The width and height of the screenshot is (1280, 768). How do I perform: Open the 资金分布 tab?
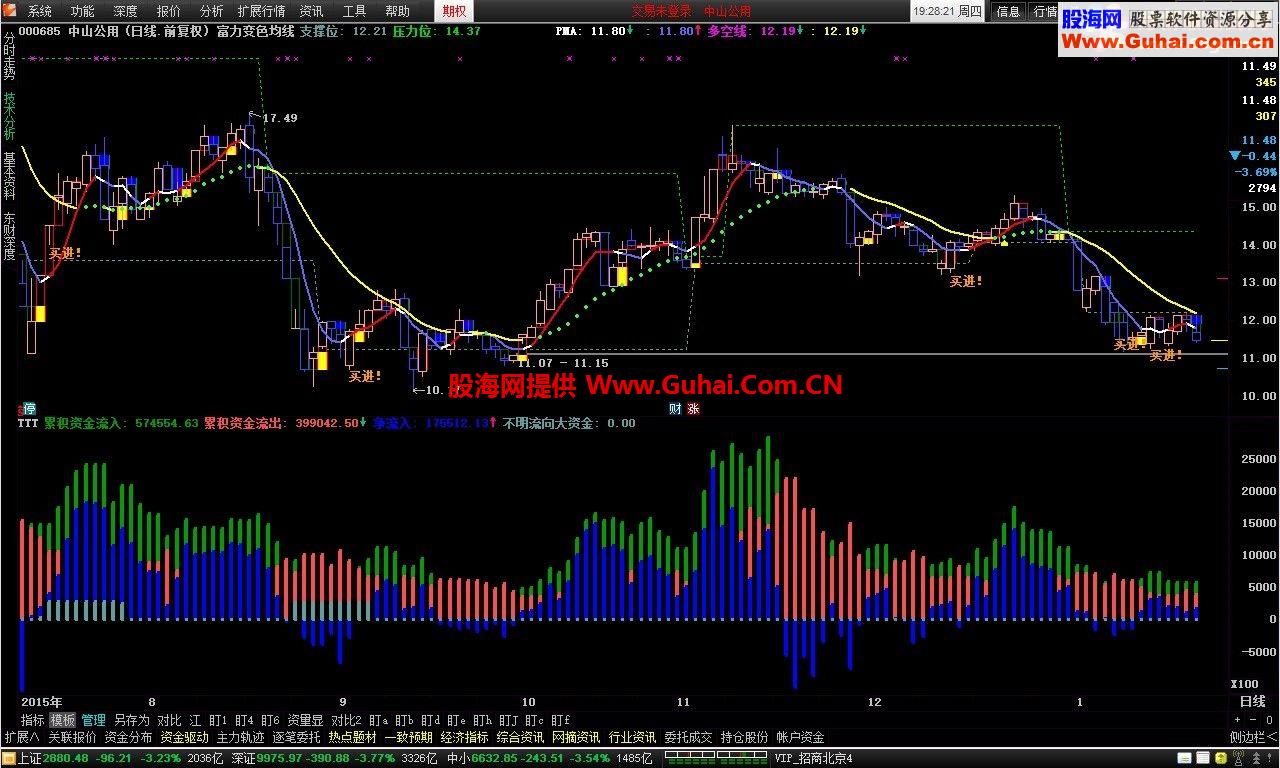129,737
